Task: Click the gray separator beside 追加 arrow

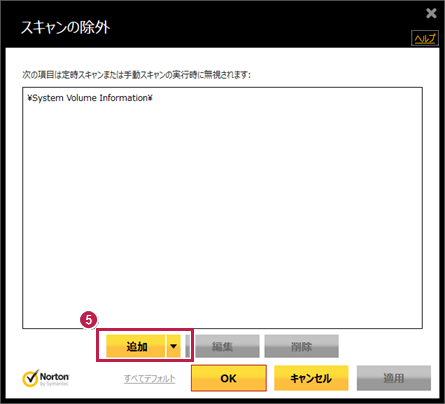Action: 188,346
